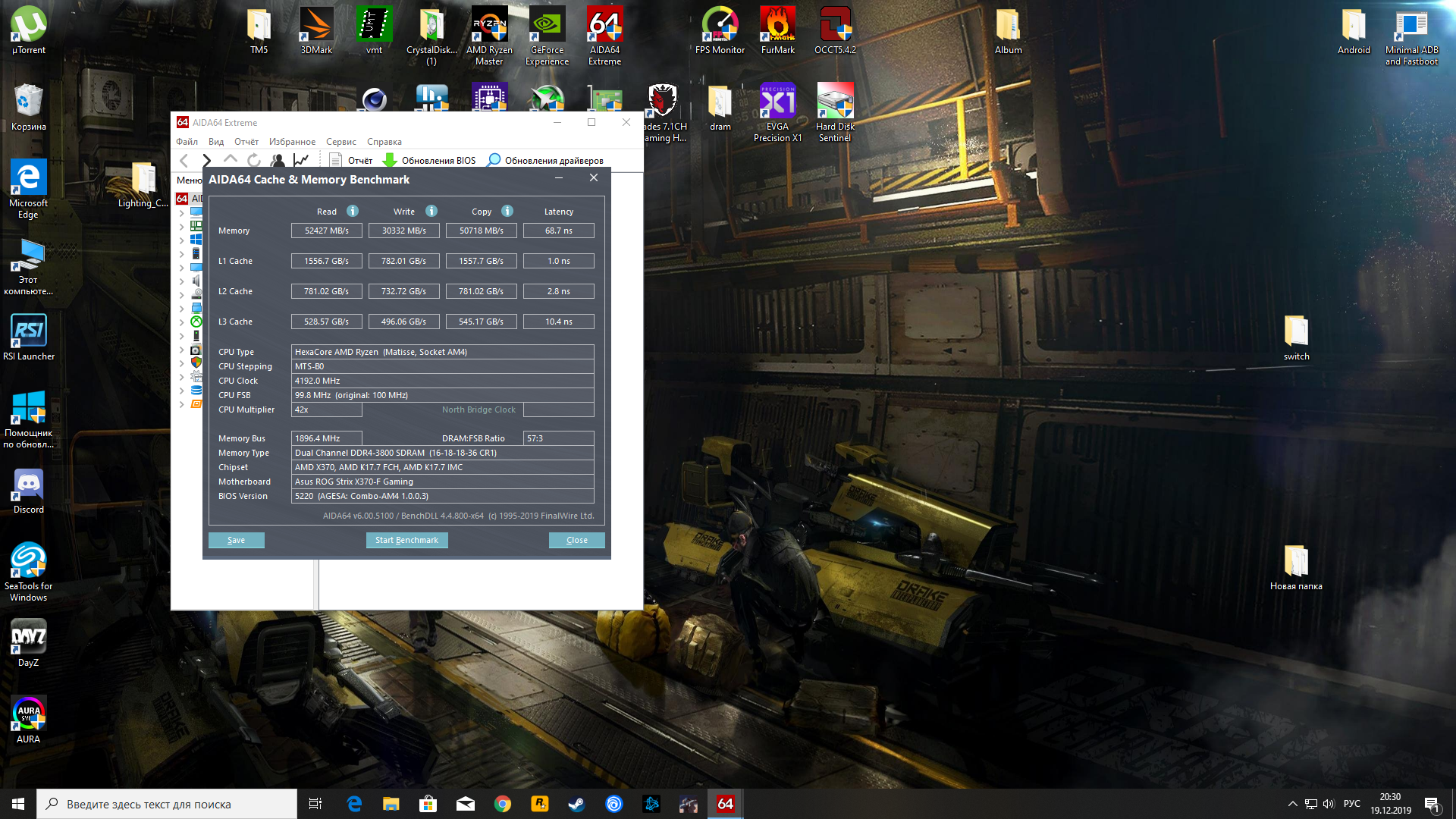Expand the Windows logo tree node

182,240
